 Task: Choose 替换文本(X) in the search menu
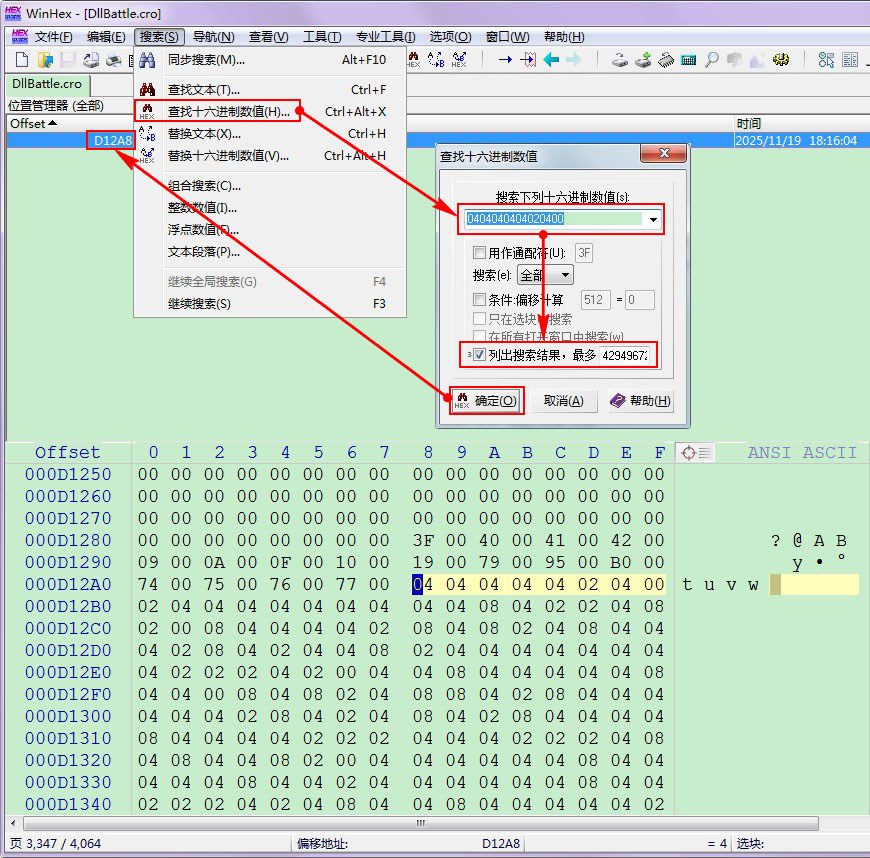click(x=204, y=134)
